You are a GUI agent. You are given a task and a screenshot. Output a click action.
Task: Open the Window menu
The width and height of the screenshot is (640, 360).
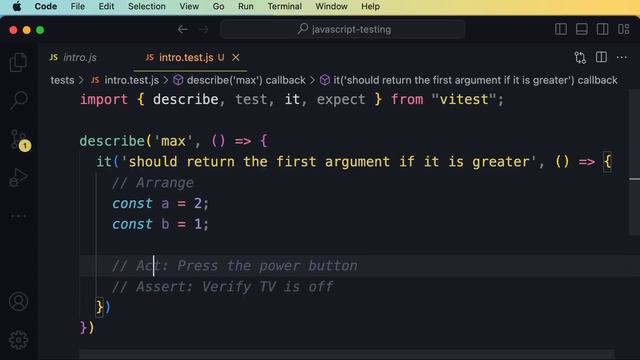point(331,7)
